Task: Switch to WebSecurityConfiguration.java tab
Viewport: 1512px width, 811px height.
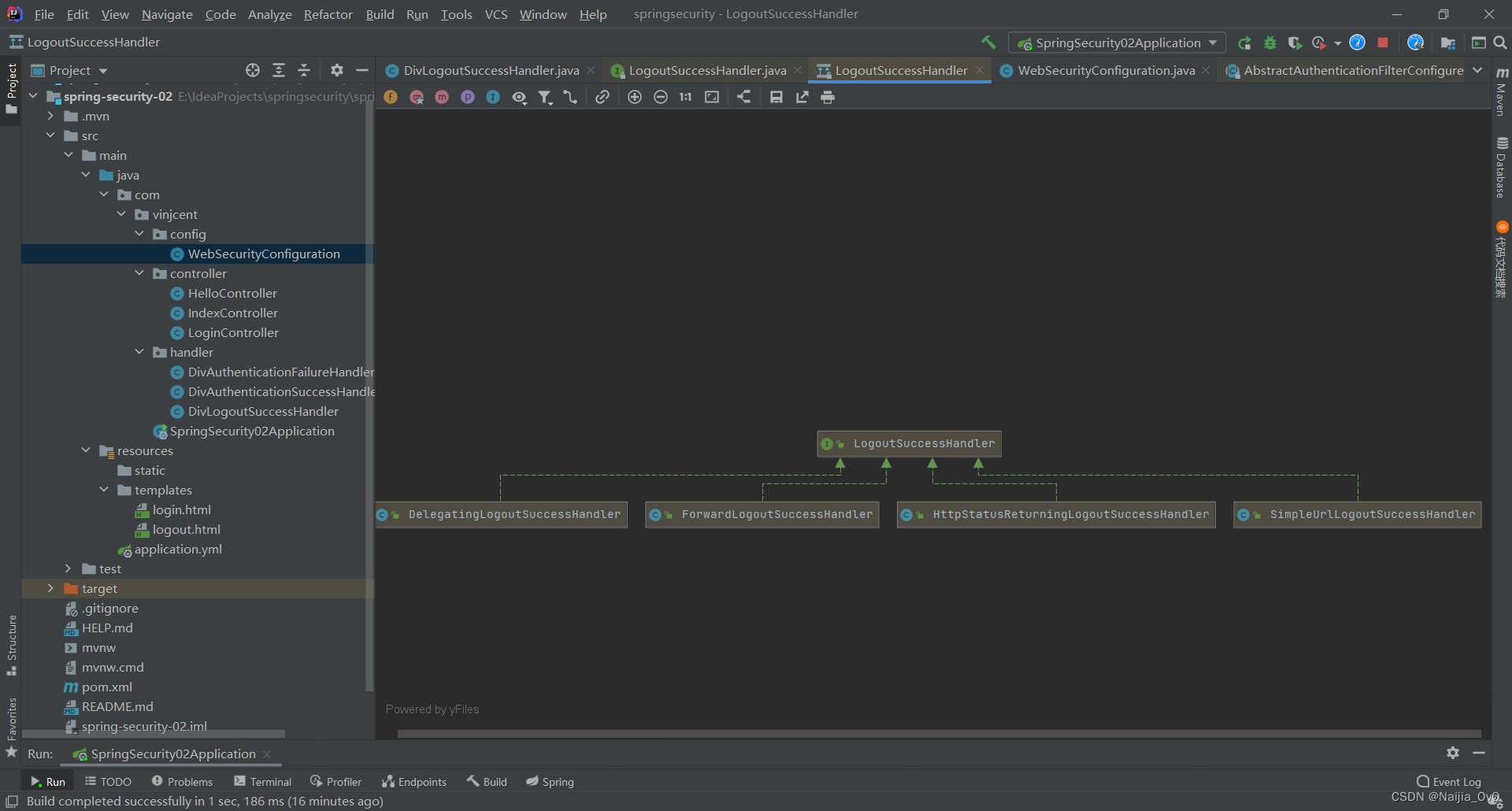Action: coord(1106,70)
